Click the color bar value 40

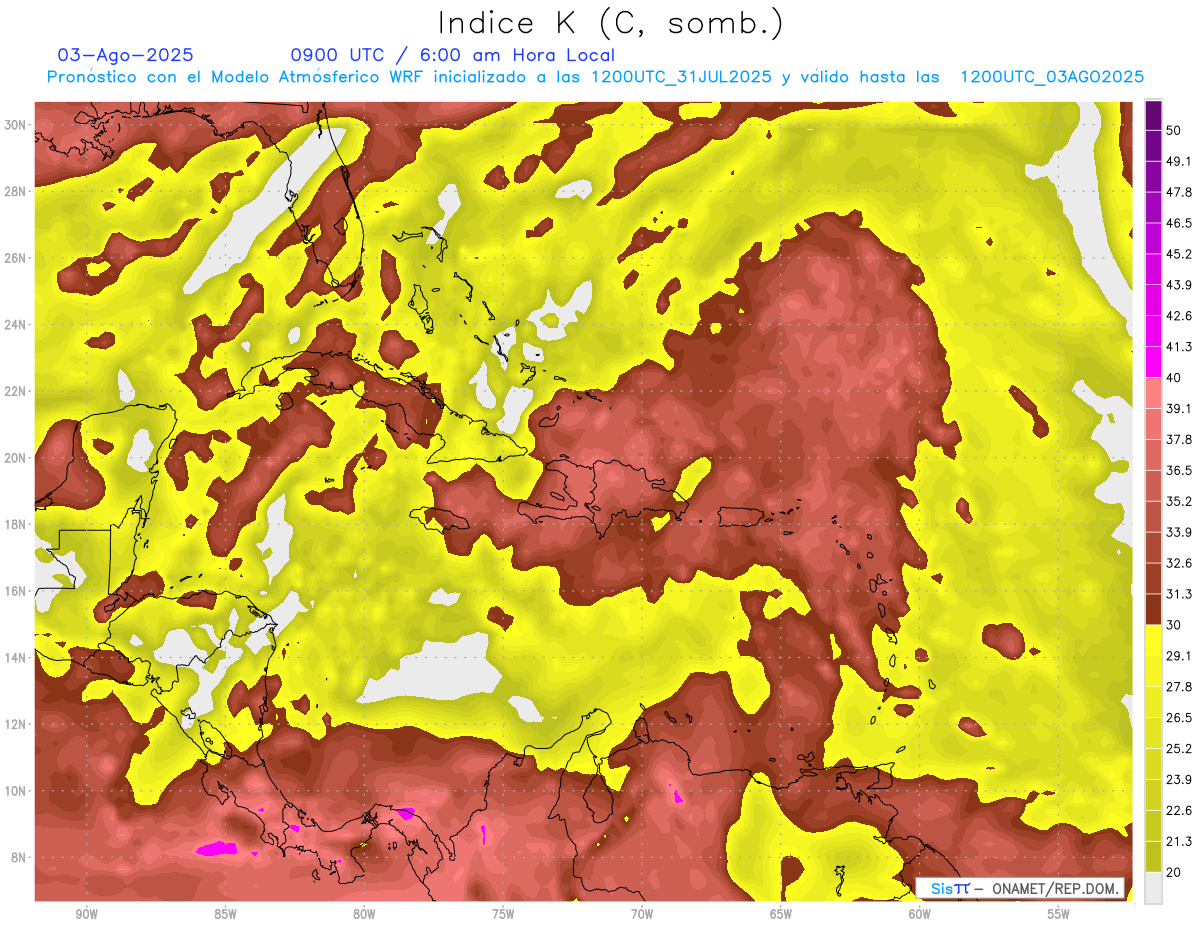tap(1173, 378)
